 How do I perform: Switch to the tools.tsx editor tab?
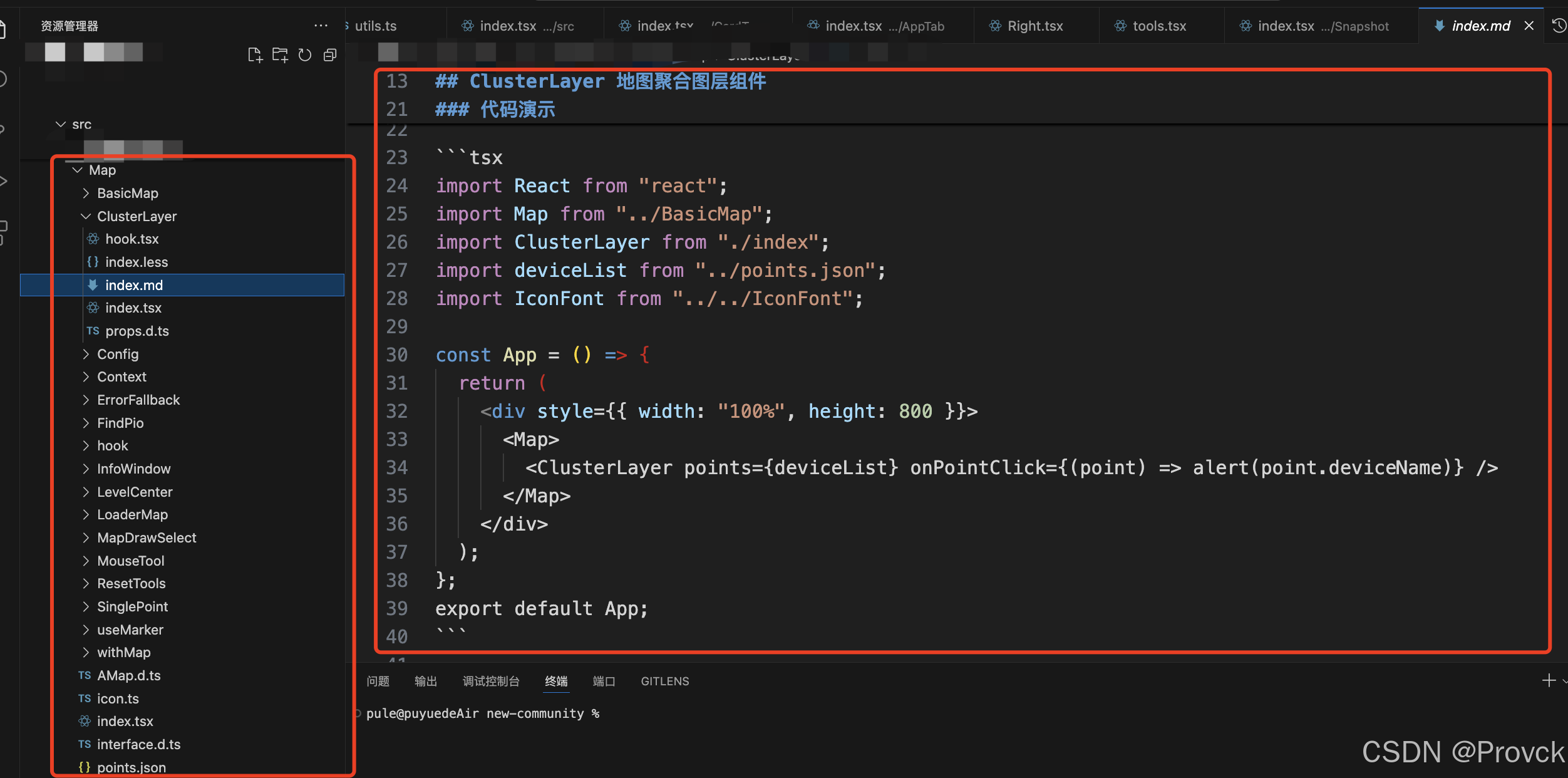[1158, 26]
